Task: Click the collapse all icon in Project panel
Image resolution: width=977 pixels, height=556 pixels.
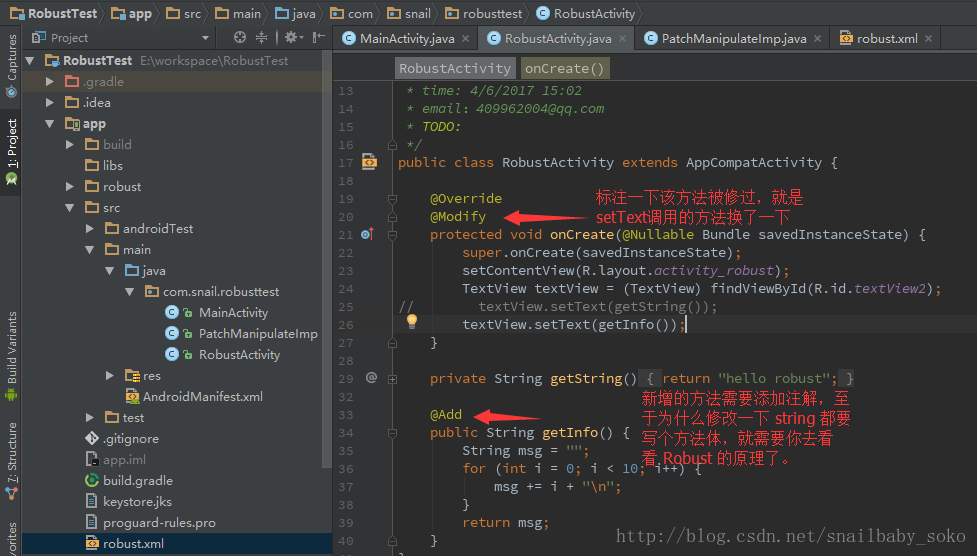Action: tap(262, 37)
